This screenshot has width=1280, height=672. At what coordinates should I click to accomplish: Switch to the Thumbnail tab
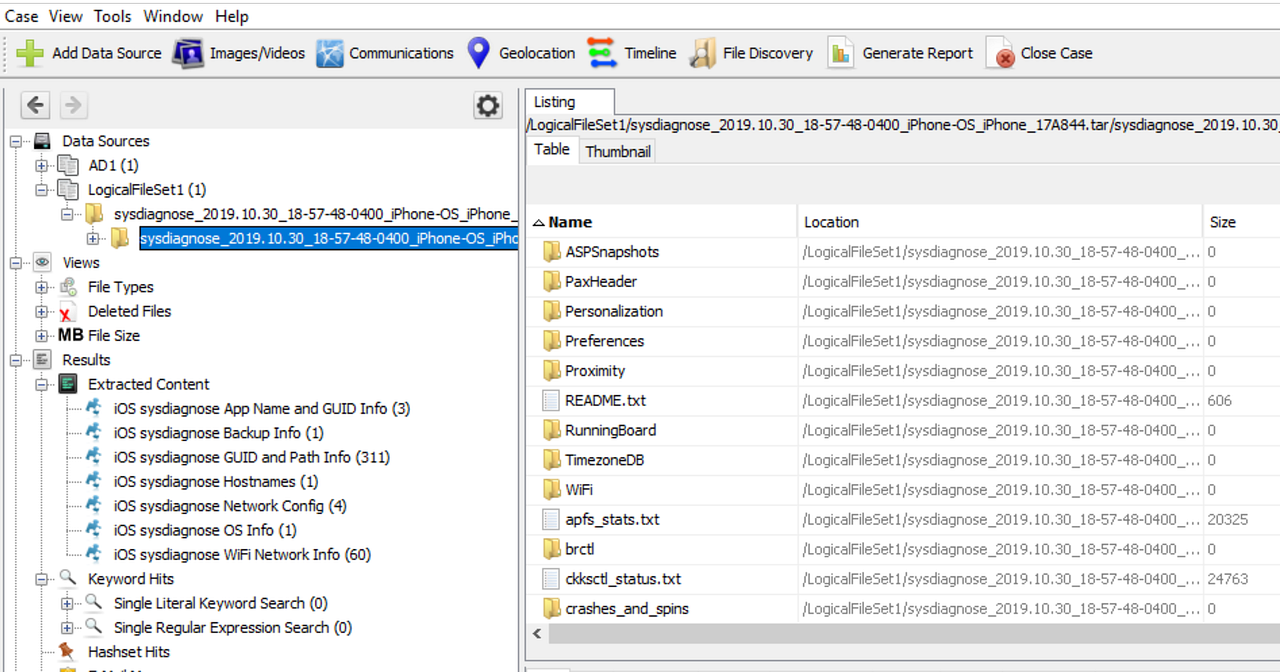618,151
